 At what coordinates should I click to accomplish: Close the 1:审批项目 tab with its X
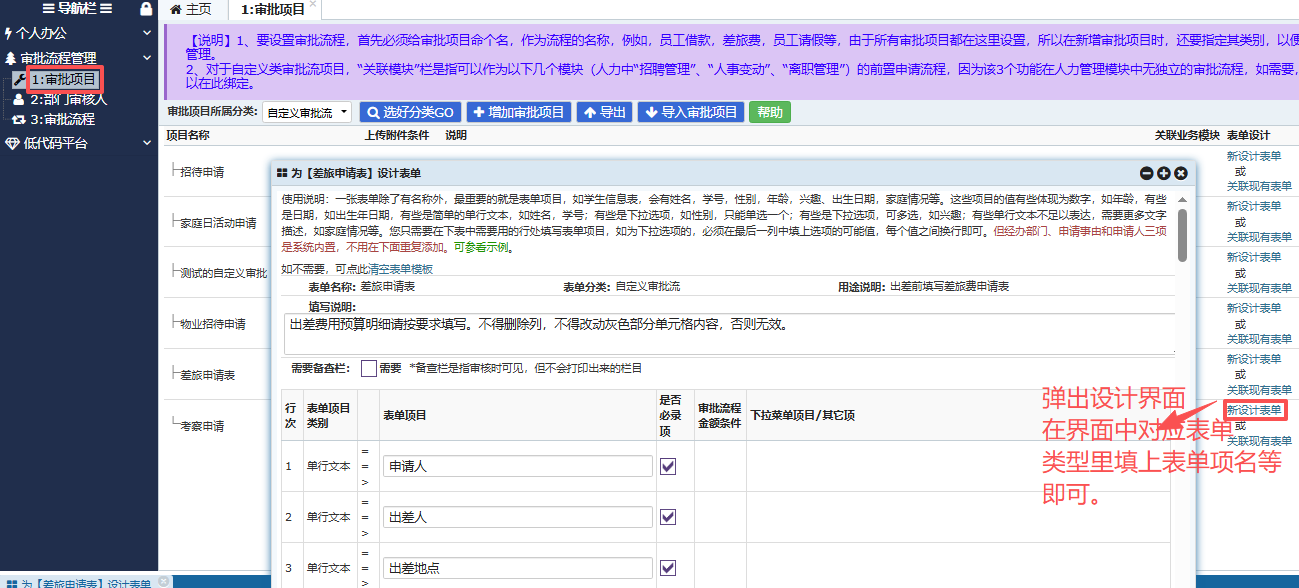[x=313, y=5]
